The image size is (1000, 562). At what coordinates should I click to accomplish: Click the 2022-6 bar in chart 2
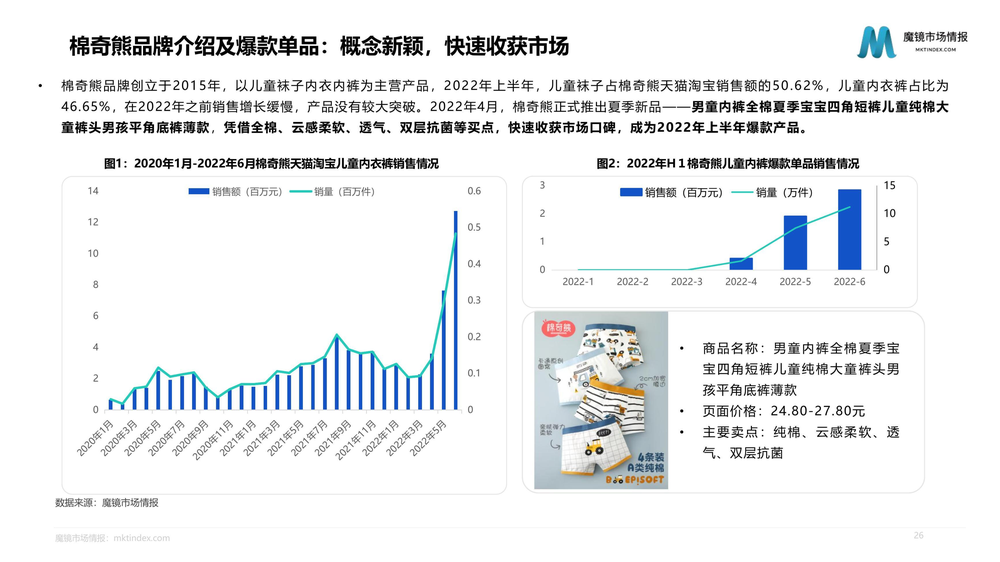coord(849,229)
